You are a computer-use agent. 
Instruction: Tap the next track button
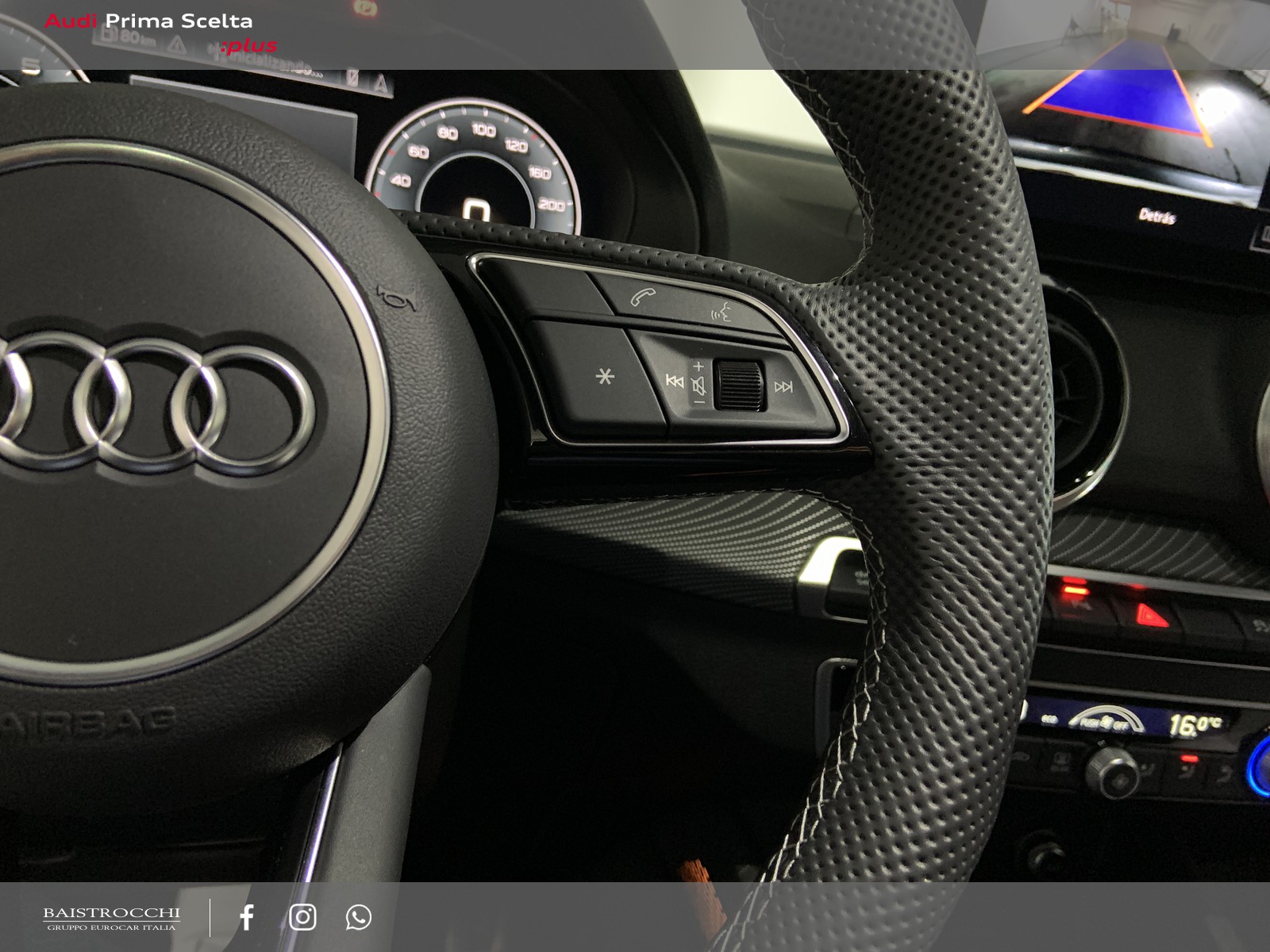tap(783, 387)
